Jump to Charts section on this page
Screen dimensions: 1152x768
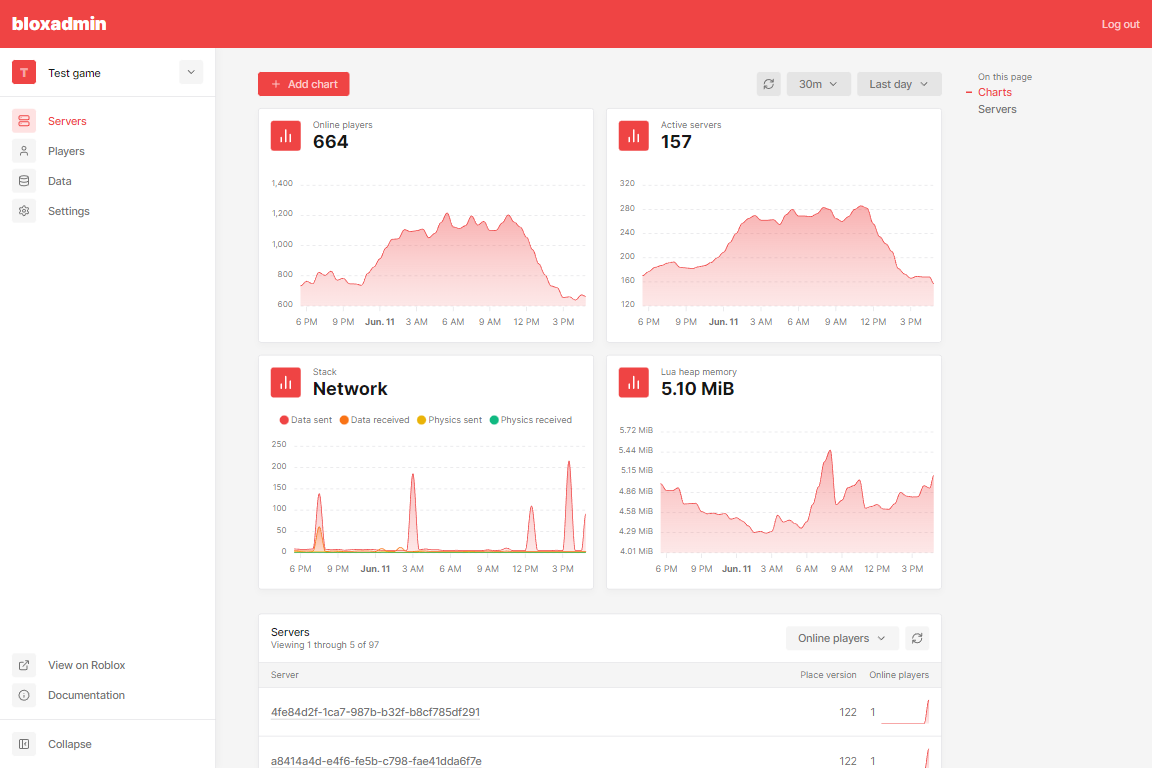[x=995, y=92]
